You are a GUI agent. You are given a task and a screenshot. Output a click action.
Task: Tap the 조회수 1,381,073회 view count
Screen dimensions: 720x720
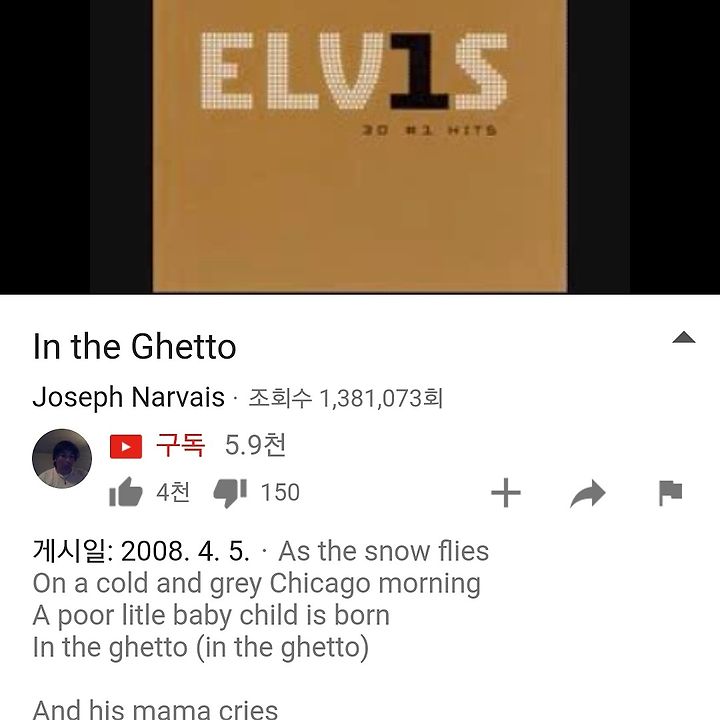[346, 398]
